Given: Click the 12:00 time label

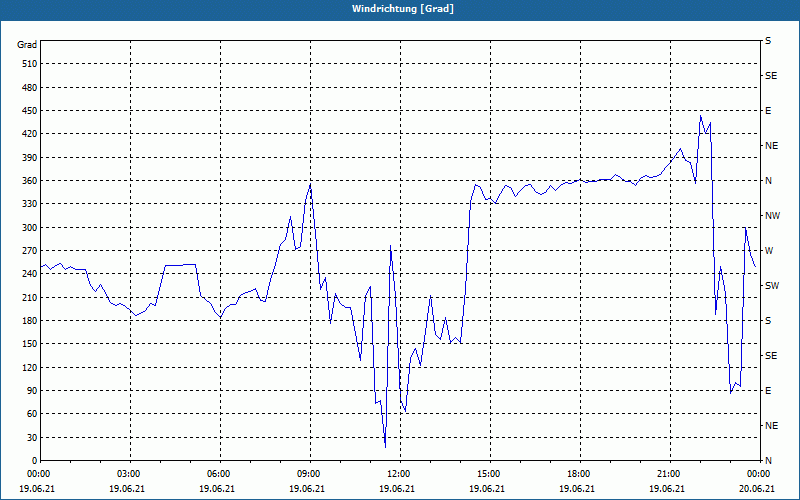Looking at the screenshot, I should (x=396, y=474).
